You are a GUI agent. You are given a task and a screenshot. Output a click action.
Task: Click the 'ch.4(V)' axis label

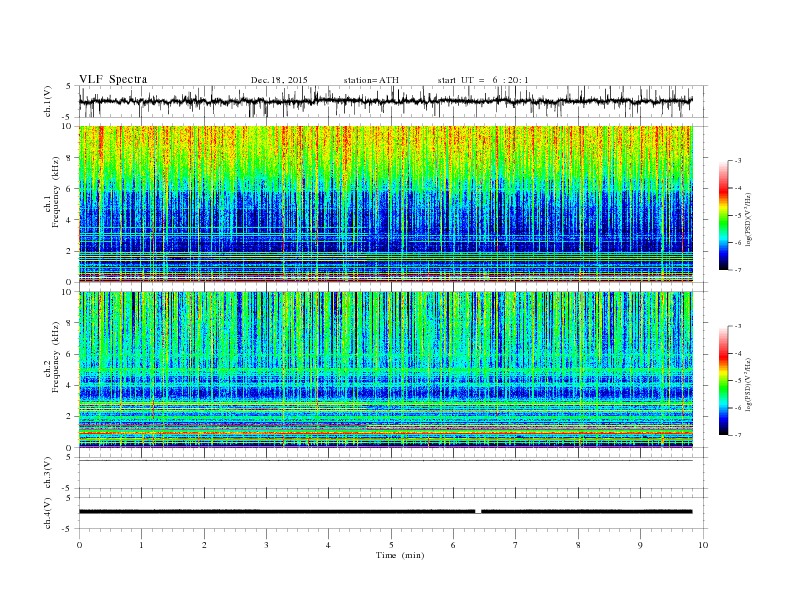[48, 514]
